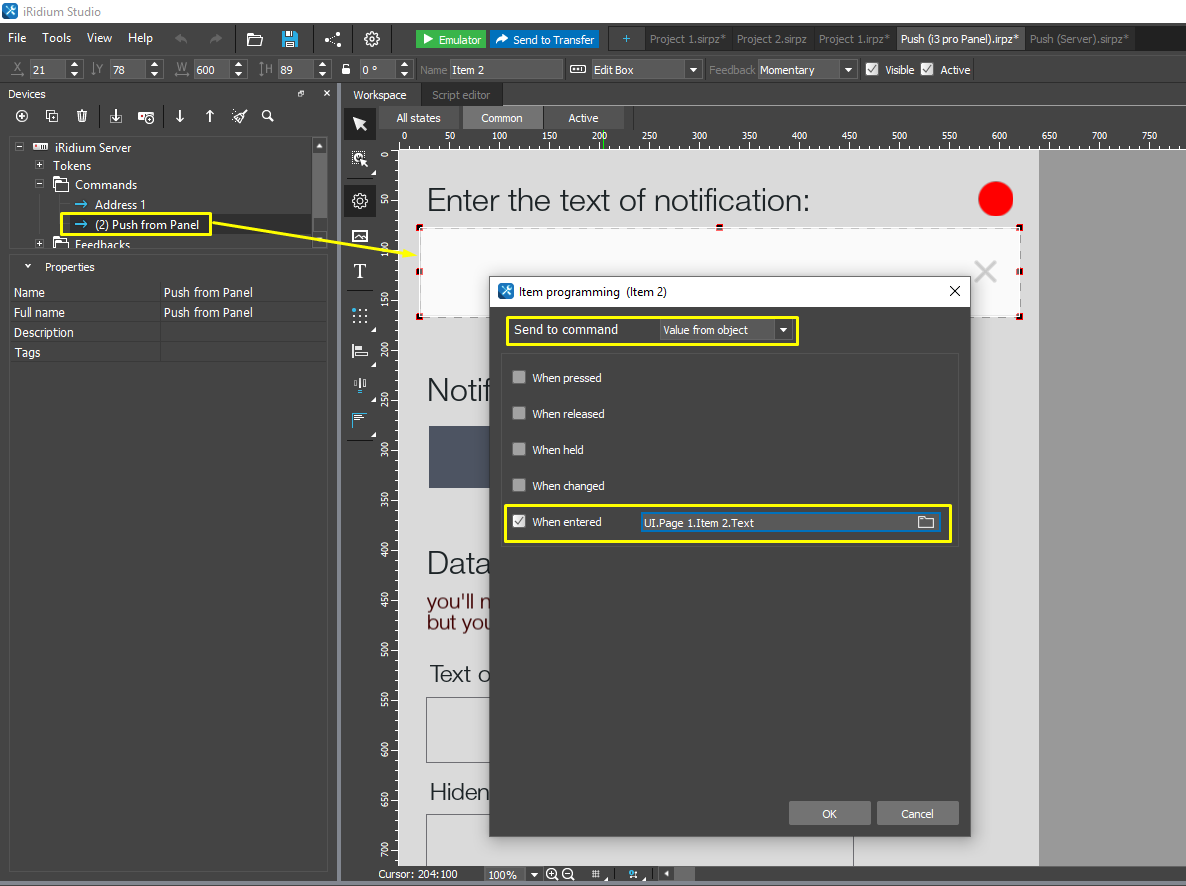
Task: Click the image tool in workspace sidebar
Action: coord(360,237)
